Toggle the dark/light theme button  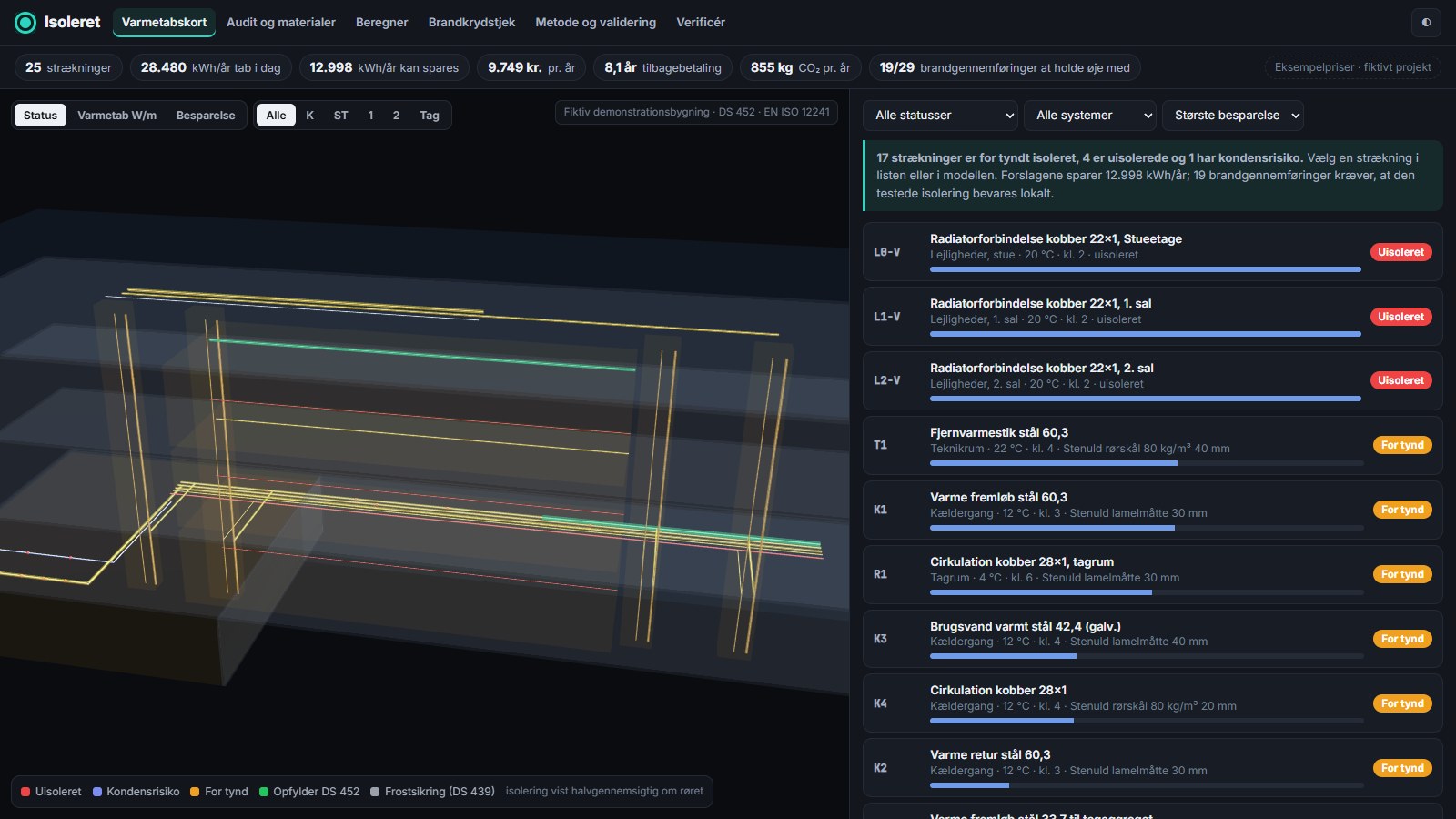pos(1426,23)
